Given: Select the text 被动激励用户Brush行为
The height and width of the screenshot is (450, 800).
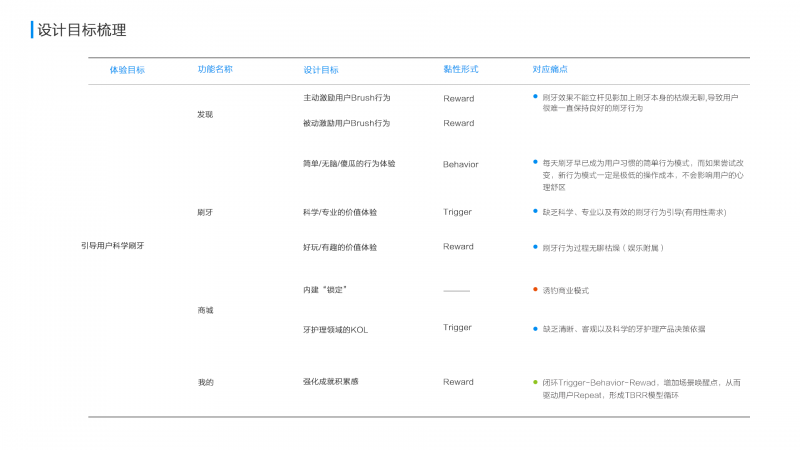Looking at the screenshot, I should [347, 123].
